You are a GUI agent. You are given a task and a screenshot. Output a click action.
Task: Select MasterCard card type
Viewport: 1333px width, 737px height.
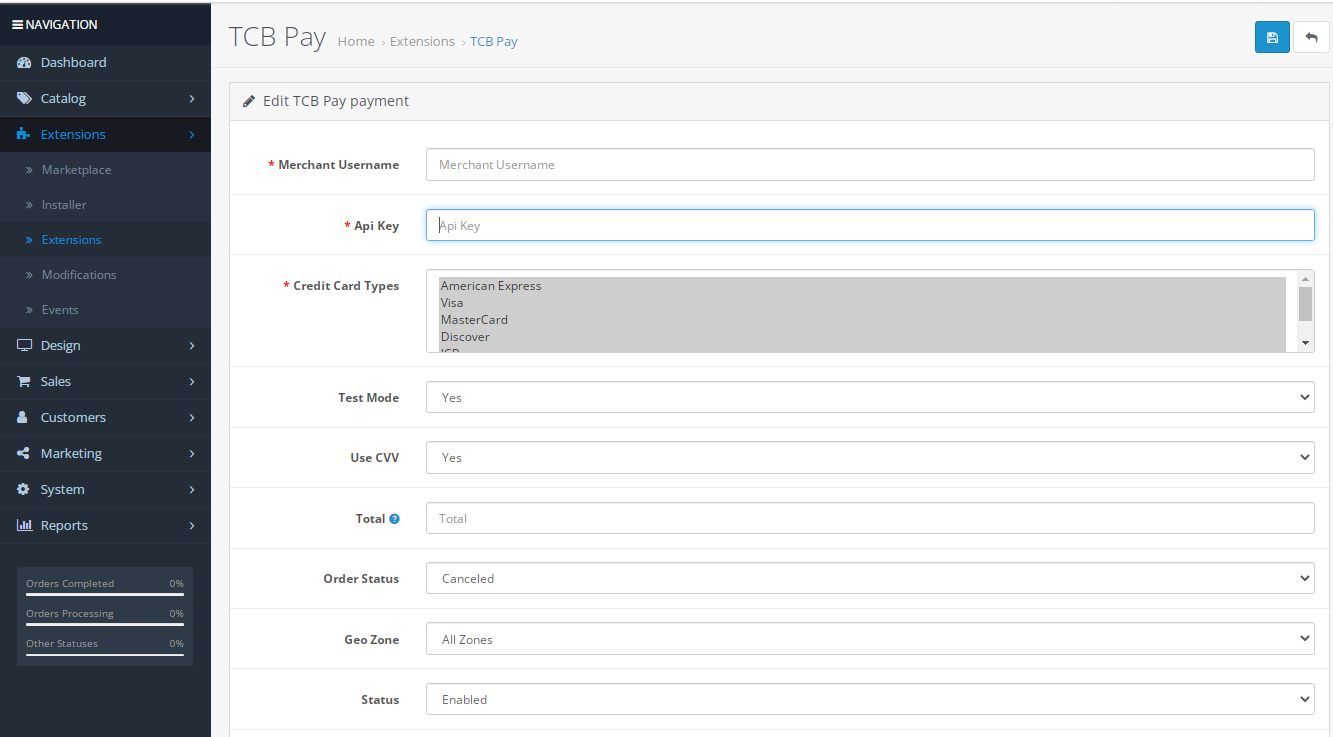[862, 320]
